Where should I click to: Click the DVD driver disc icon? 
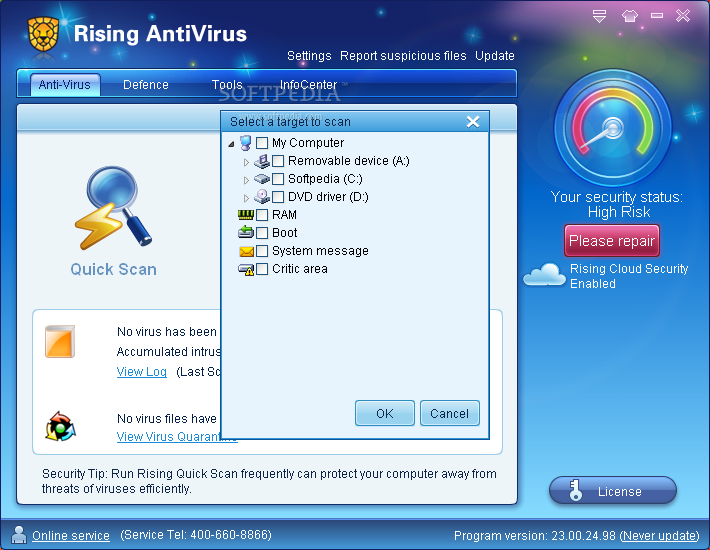[262, 197]
